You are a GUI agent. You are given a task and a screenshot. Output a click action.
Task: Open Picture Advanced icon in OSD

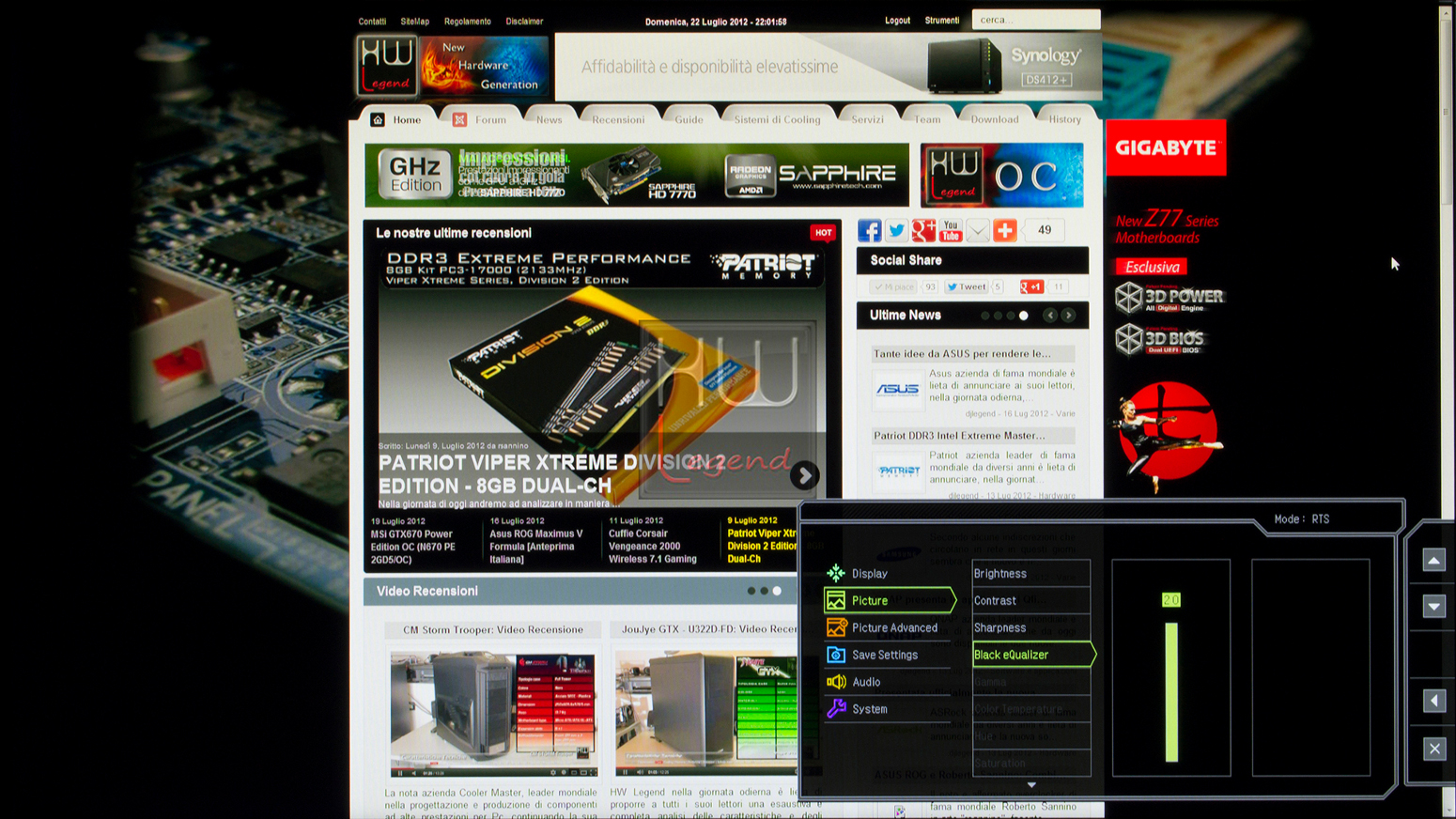click(x=835, y=627)
